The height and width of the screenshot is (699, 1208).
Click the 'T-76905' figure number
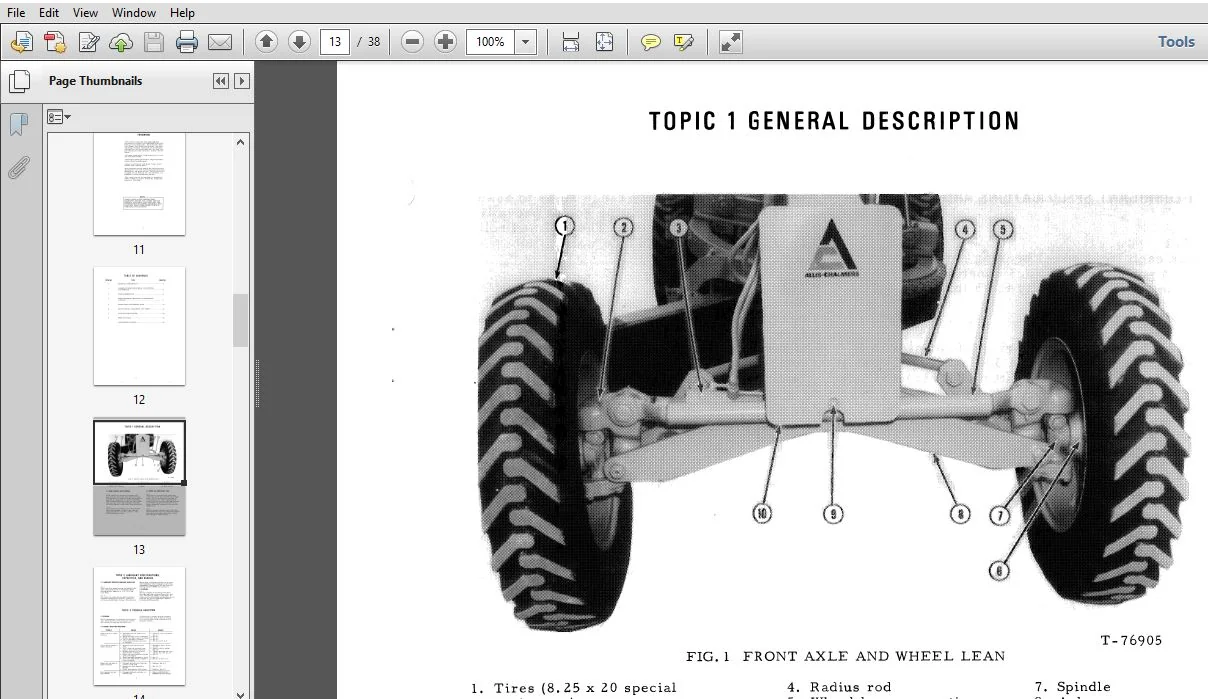pyautogui.click(x=1131, y=640)
